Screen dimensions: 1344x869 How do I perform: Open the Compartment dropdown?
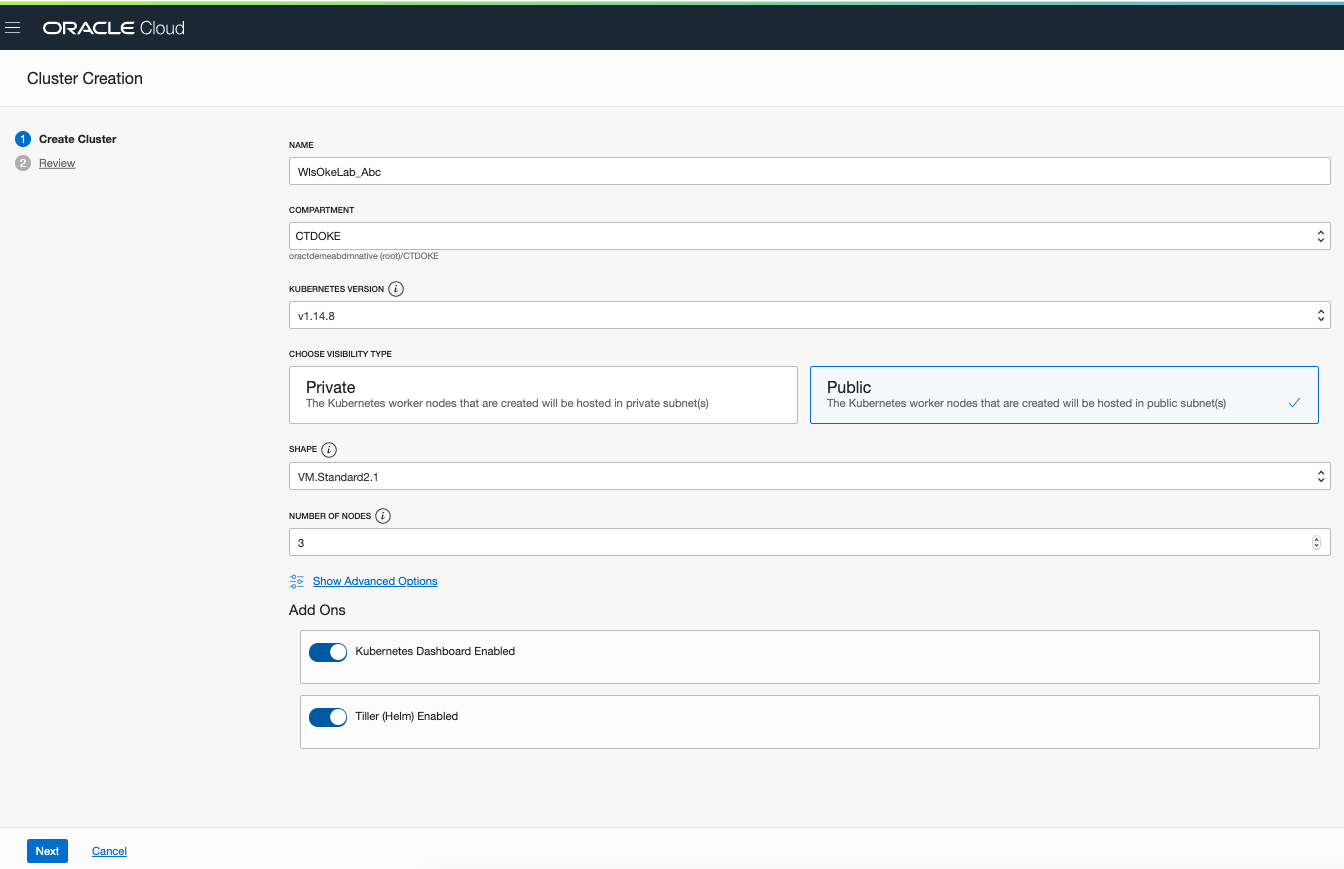[810, 236]
